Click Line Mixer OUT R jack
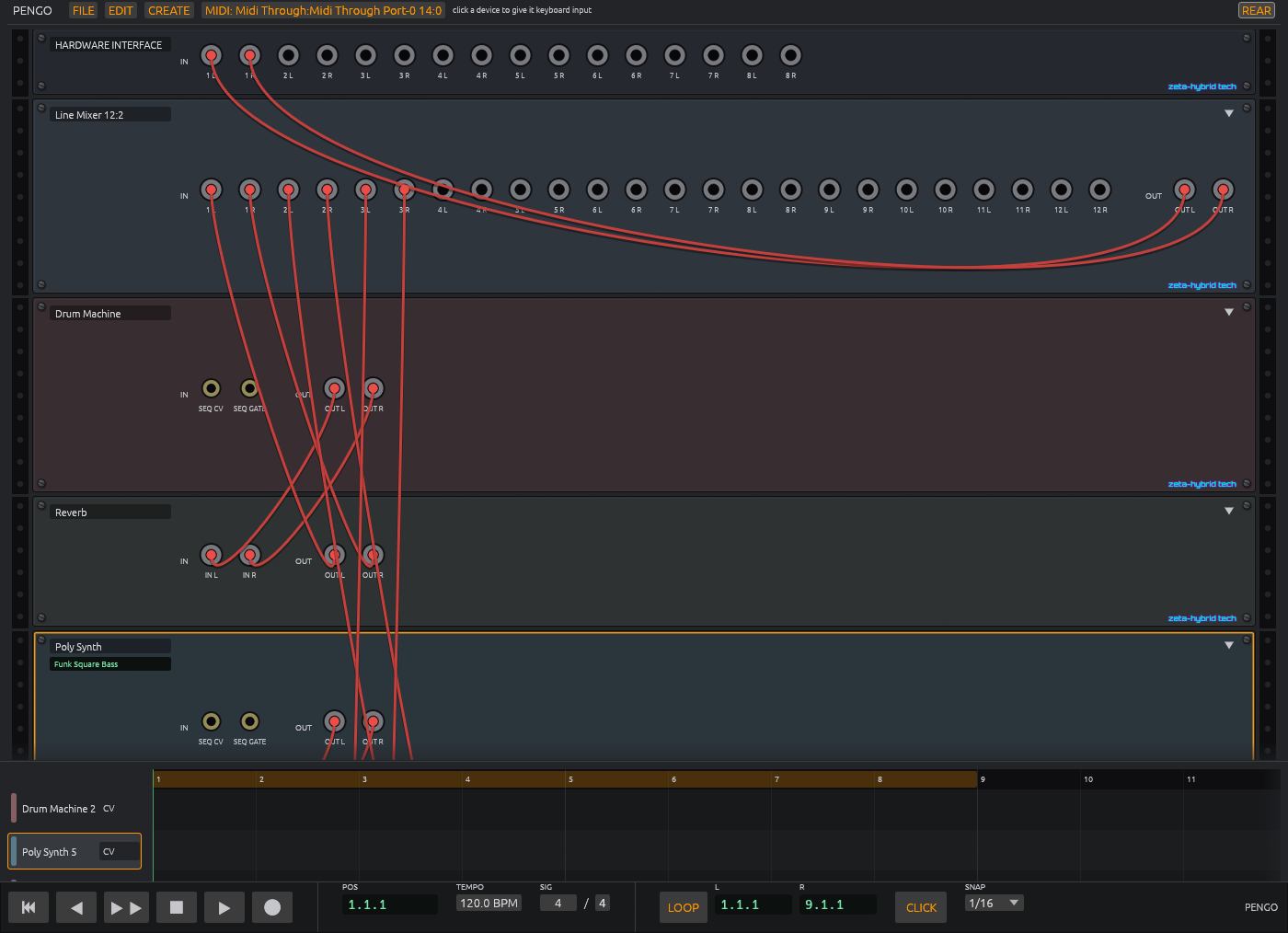1288x933 pixels. [1224, 190]
